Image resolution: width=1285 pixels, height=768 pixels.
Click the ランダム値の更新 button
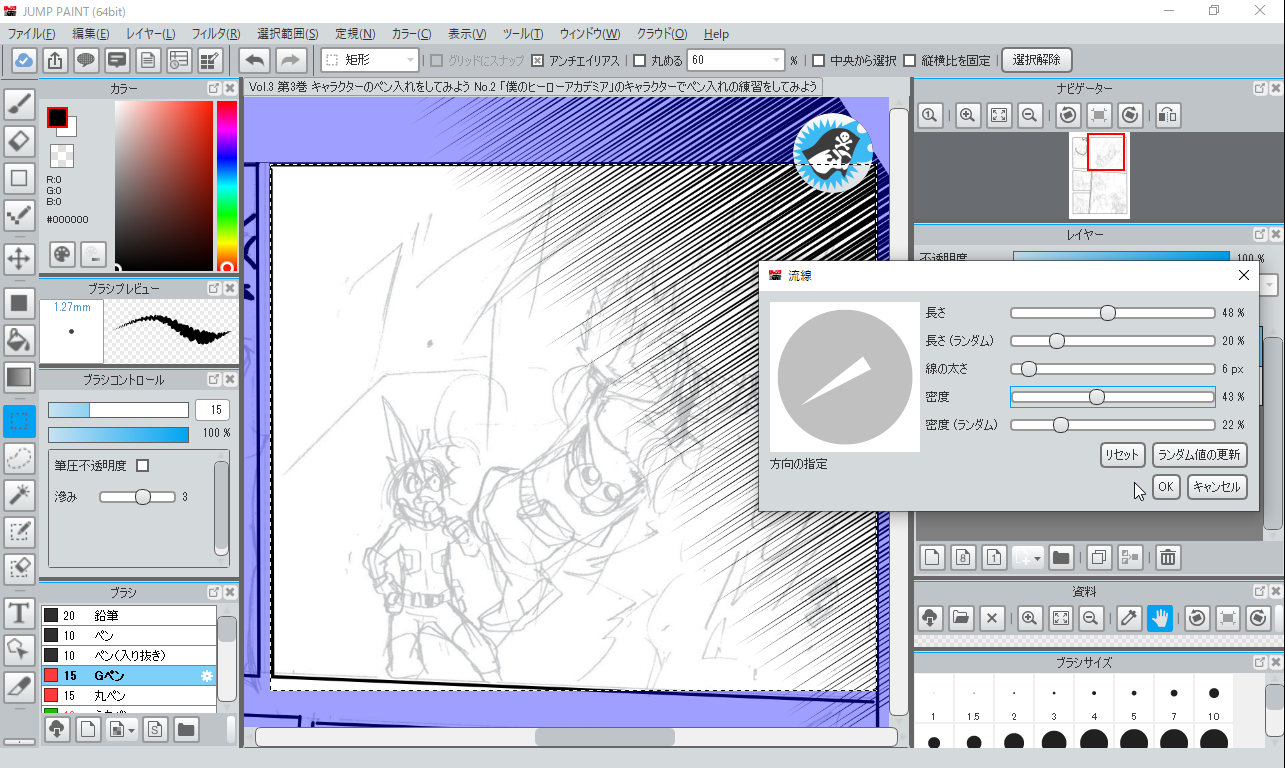(x=1199, y=455)
